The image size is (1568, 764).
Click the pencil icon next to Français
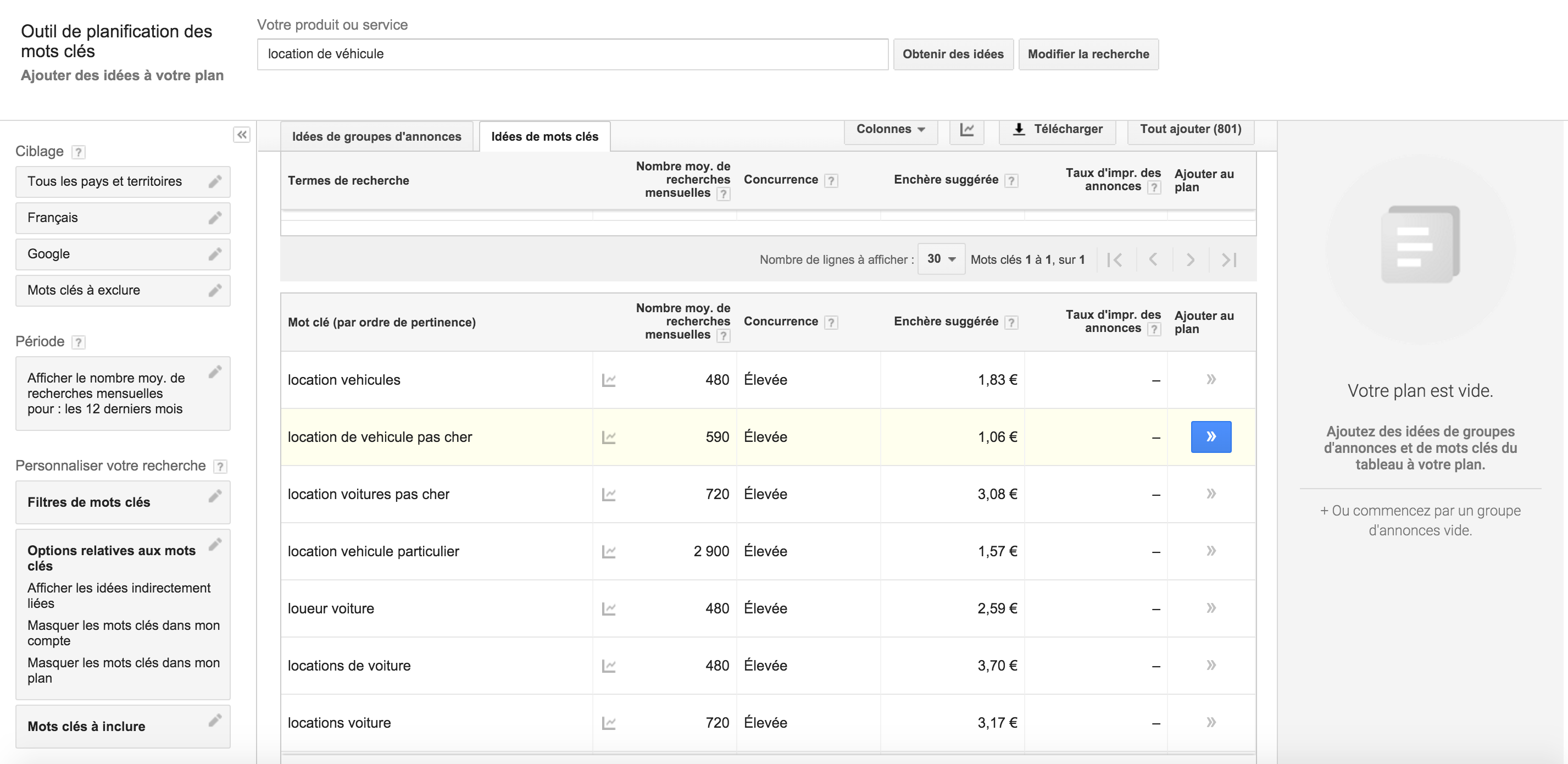pyautogui.click(x=215, y=218)
